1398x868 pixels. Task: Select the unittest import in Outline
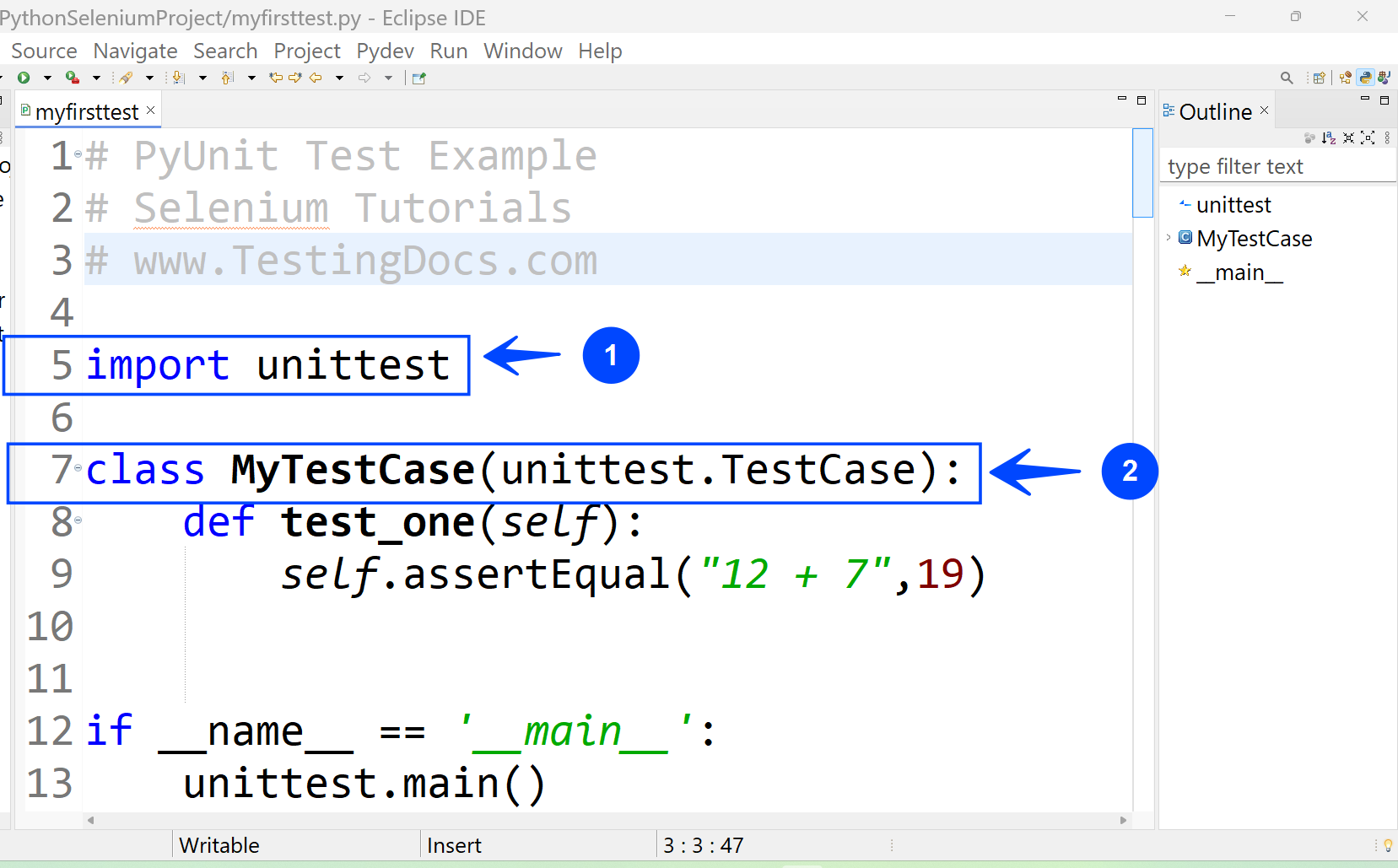click(x=1233, y=205)
